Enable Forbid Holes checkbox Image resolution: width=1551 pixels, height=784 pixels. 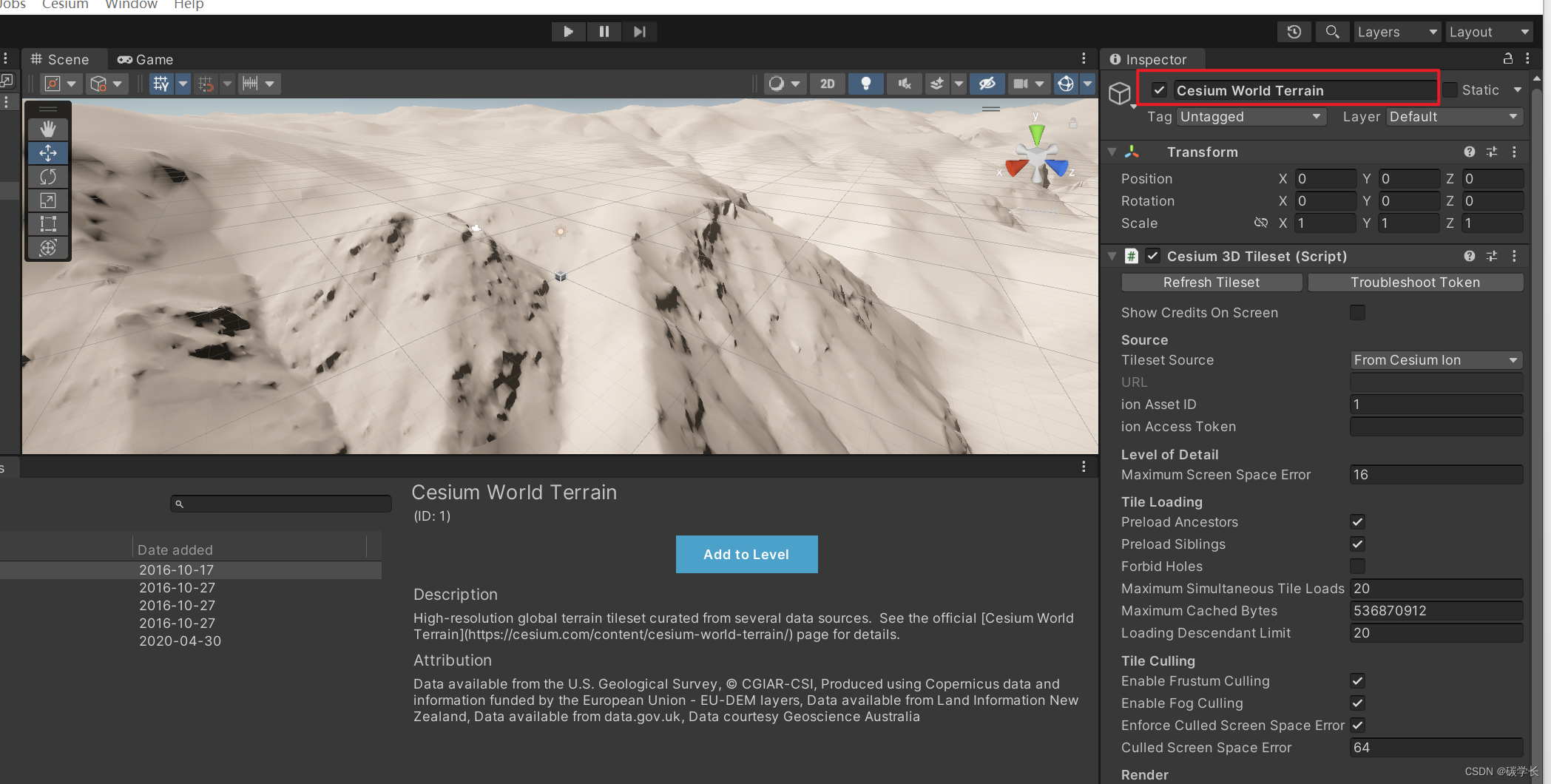tap(1357, 566)
